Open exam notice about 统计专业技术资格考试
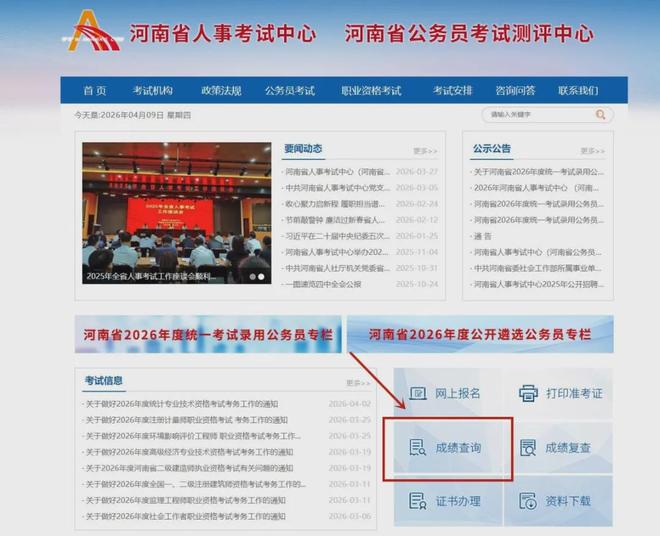Image resolution: width=660 pixels, height=536 pixels. (182, 404)
